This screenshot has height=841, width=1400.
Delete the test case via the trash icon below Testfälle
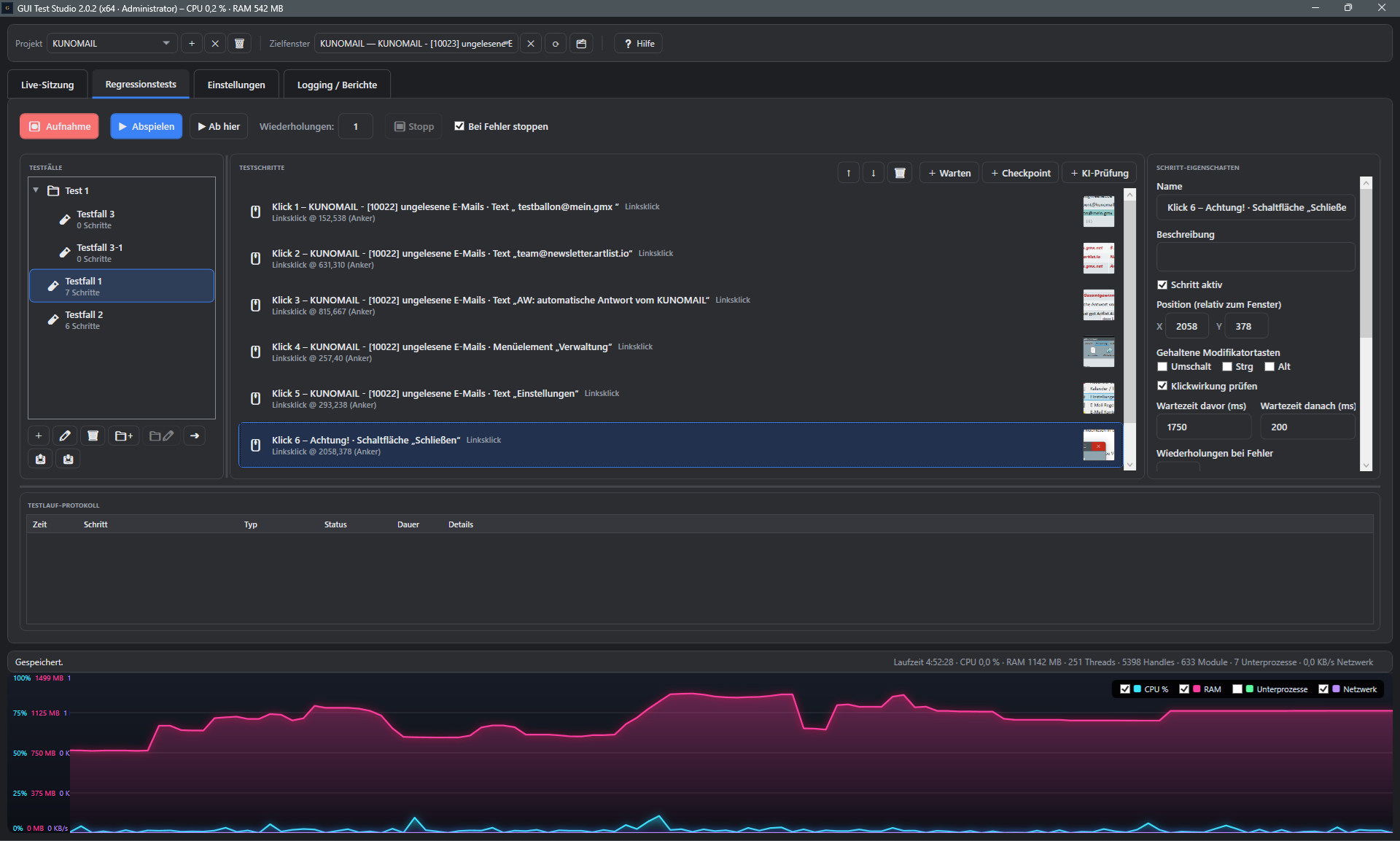(x=93, y=436)
